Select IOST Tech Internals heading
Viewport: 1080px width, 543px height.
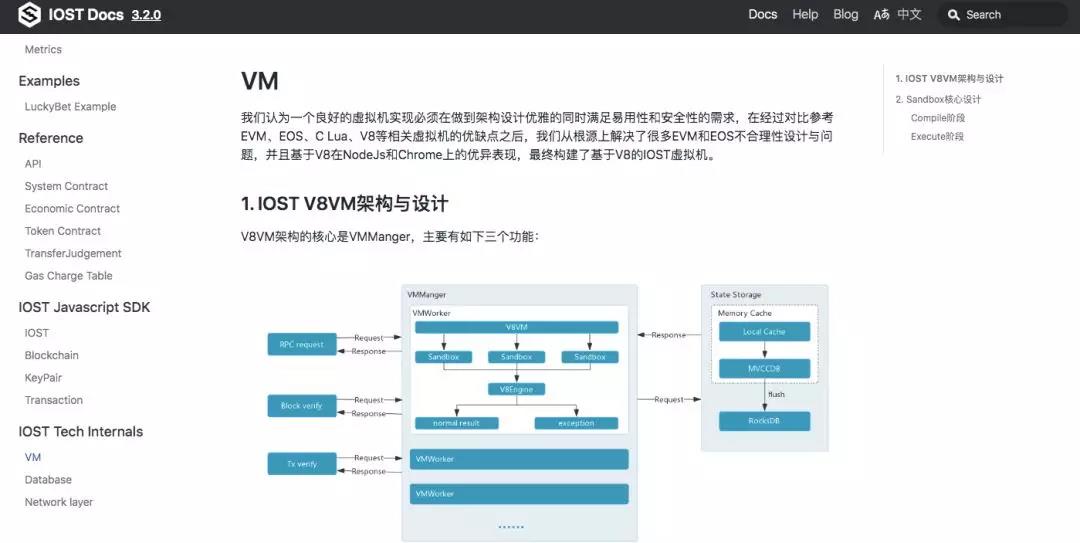pos(81,432)
